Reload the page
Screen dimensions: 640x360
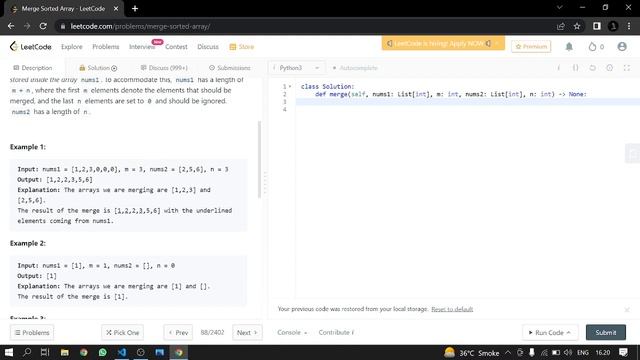(43, 26)
